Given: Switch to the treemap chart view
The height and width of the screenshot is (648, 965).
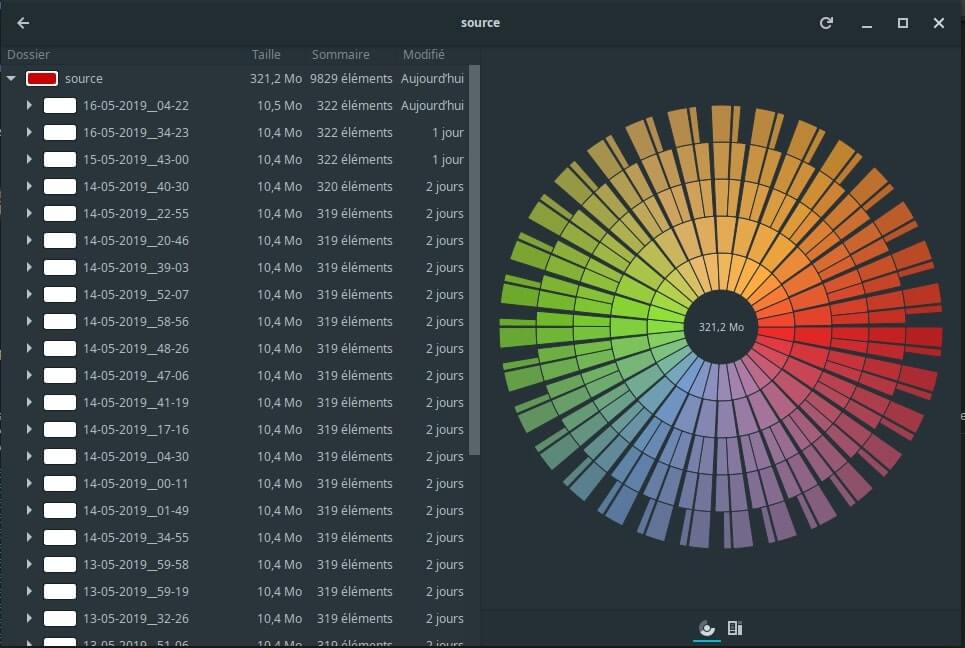Looking at the screenshot, I should pyautogui.click(x=735, y=628).
